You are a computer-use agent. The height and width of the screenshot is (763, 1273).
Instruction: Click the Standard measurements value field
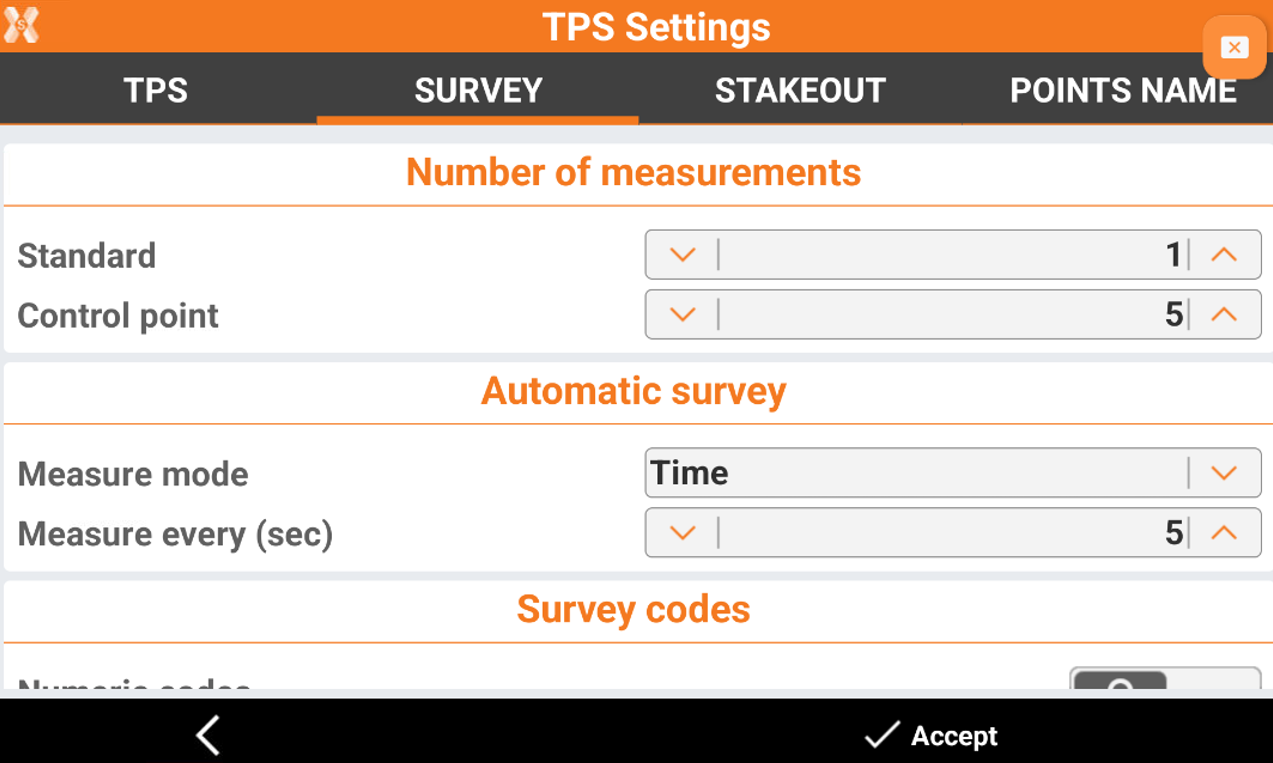click(x=953, y=255)
